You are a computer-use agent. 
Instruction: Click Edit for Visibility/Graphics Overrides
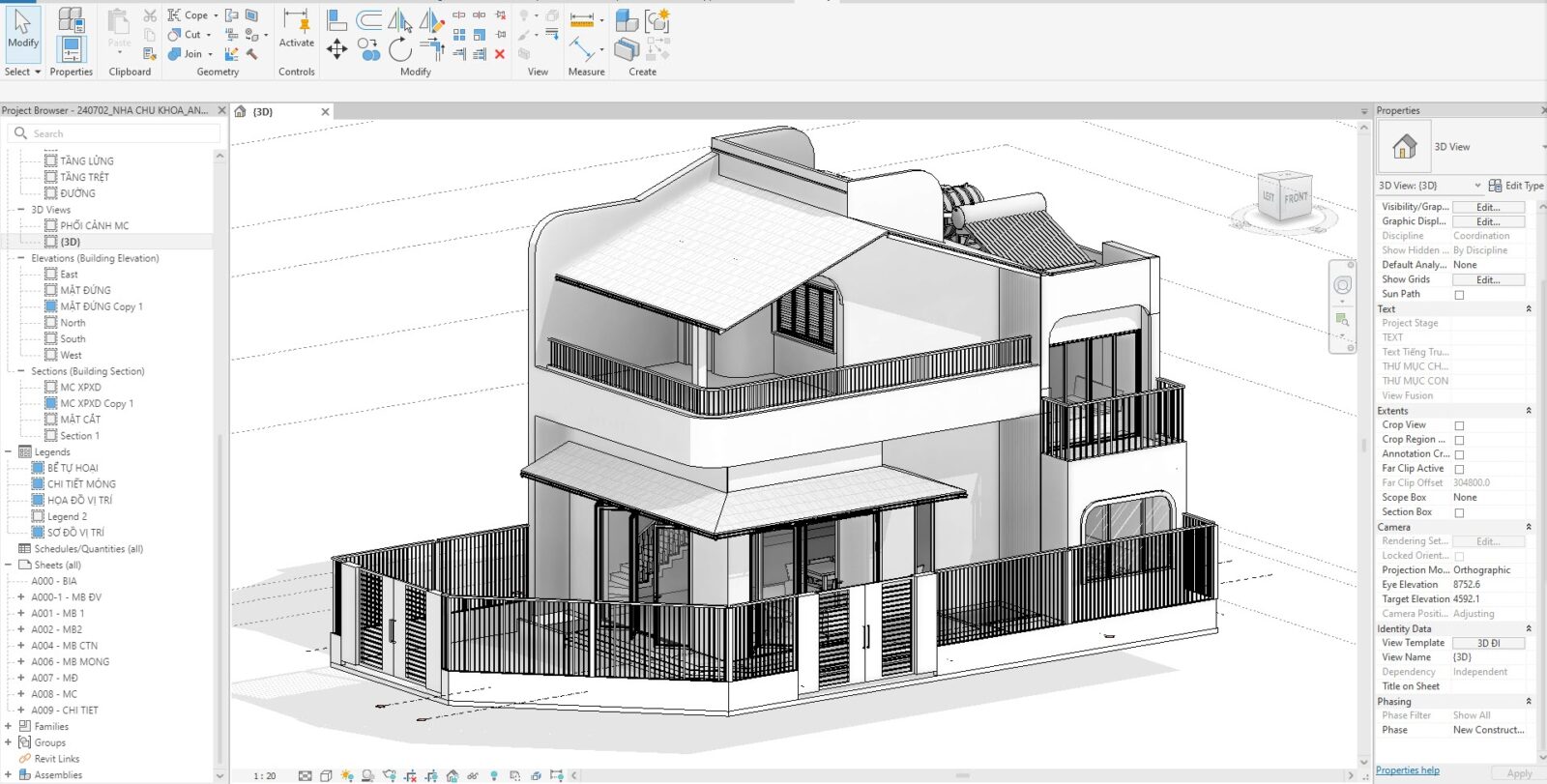(x=1488, y=207)
